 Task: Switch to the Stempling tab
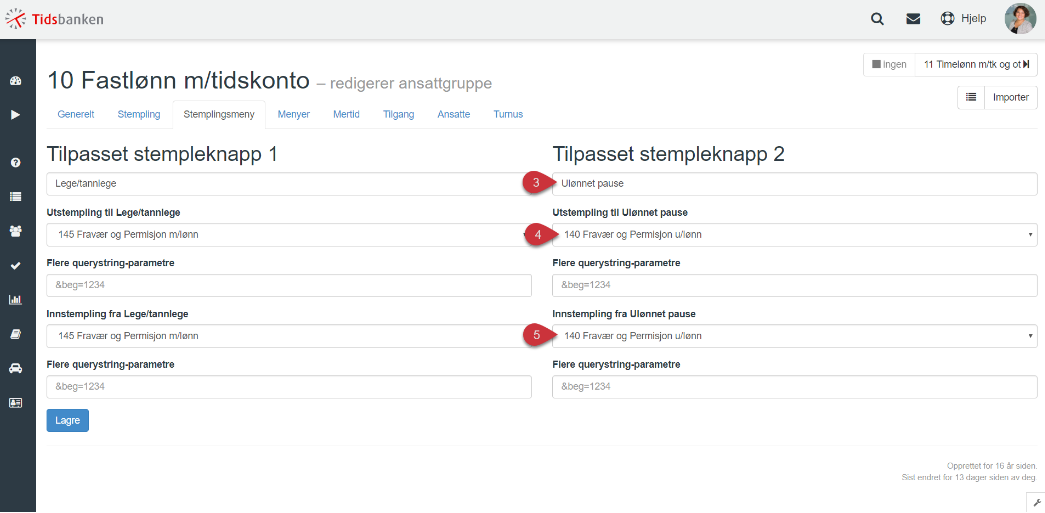[x=139, y=114]
